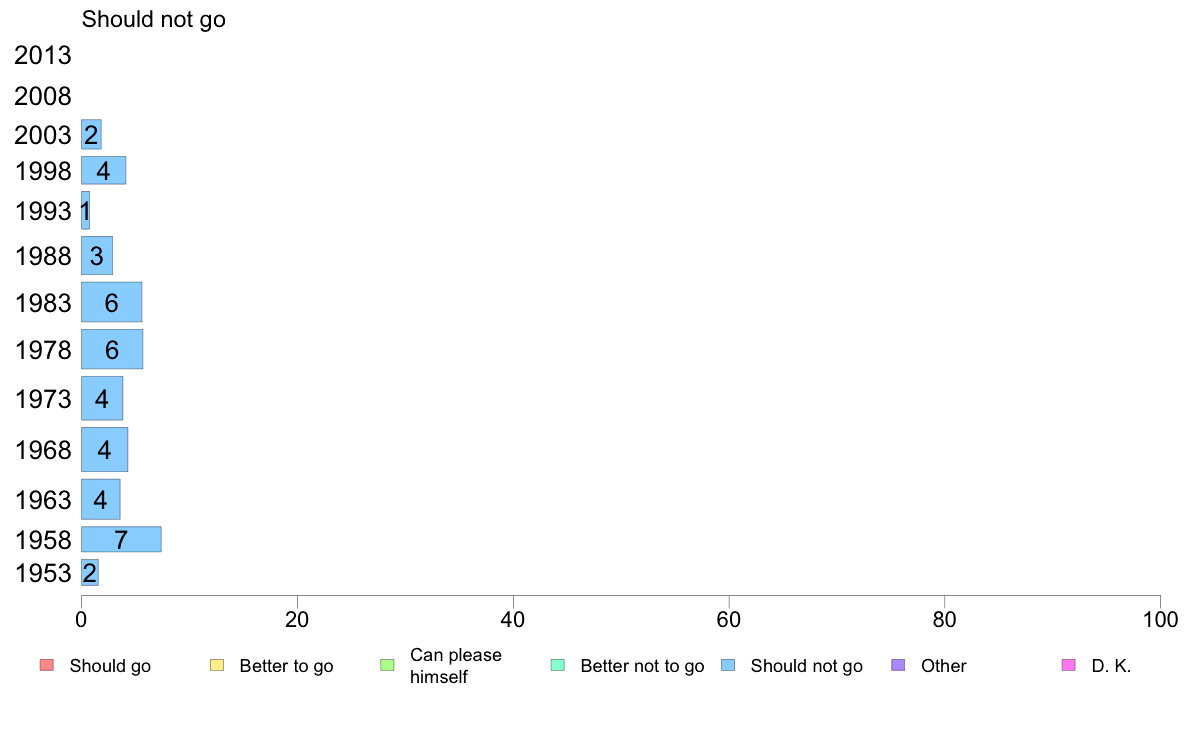This screenshot has height=736, width=1188.
Task: Click the purple Other legend swatch
Action: (899, 666)
